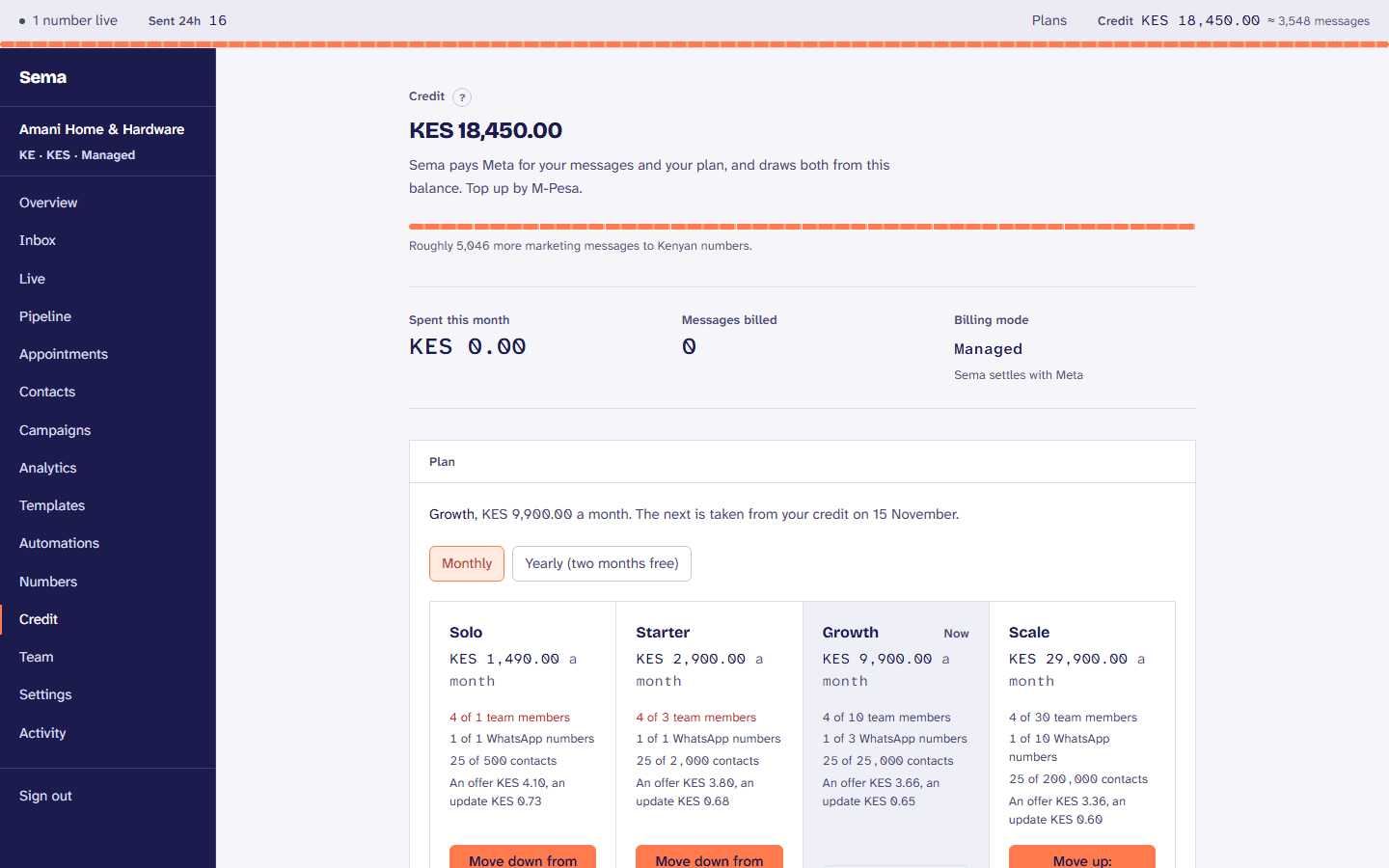The height and width of the screenshot is (868, 1389).
Task: Click the Amani Home & Hardware account name
Action: pyautogui.click(x=101, y=129)
